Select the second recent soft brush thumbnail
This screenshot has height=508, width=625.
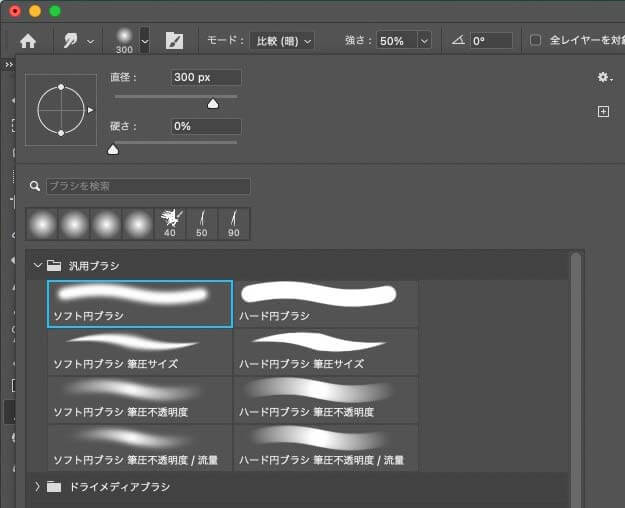[x=74, y=224]
